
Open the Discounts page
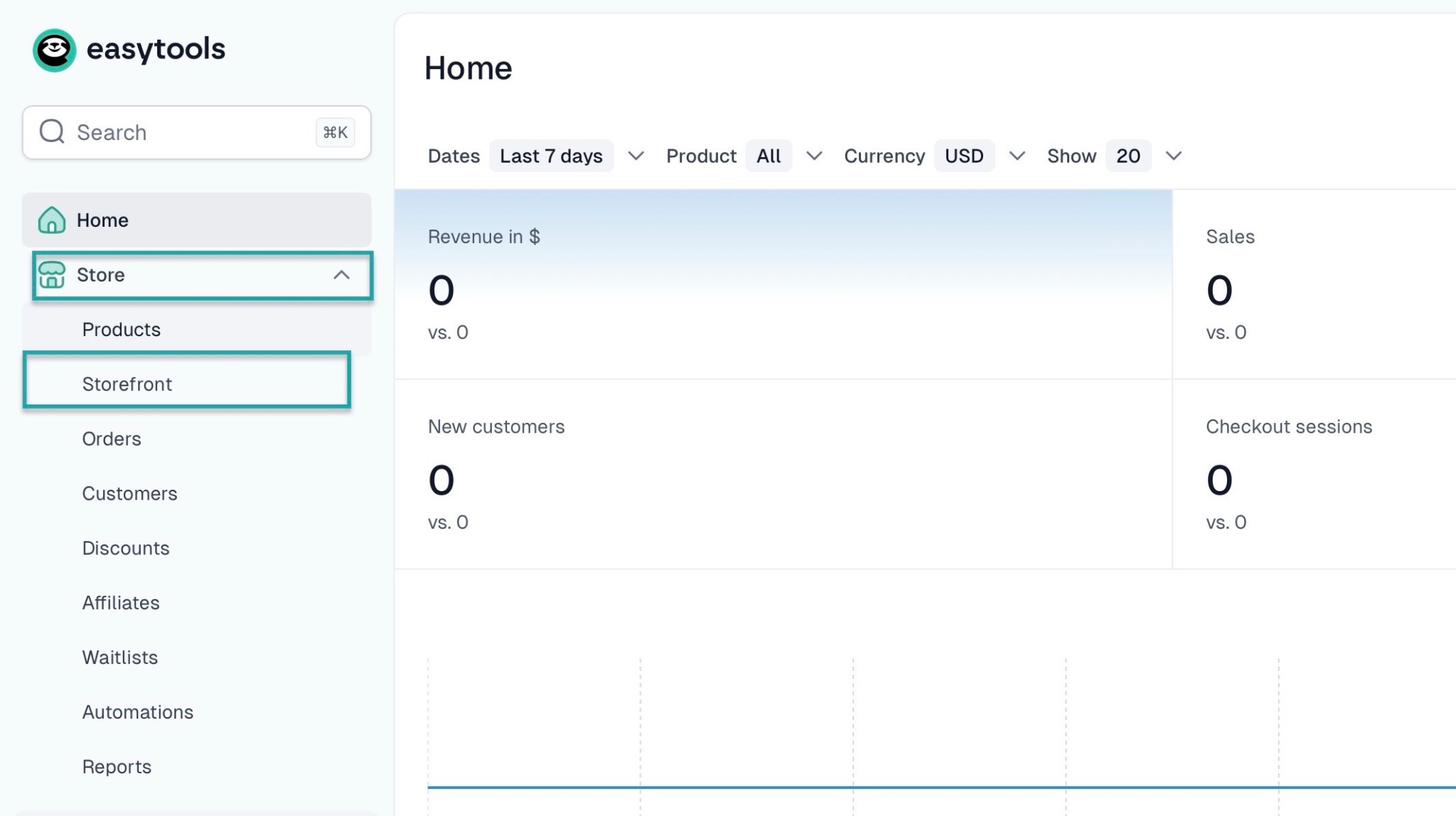126,549
